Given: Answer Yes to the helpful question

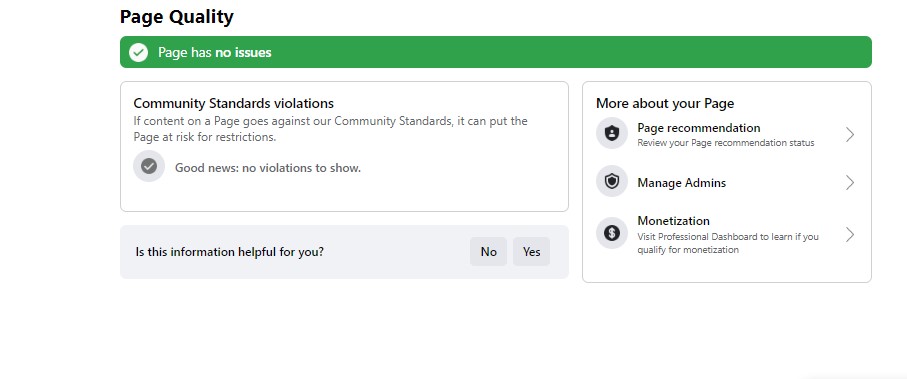Looking at the screenshot, I should point(531,252).
